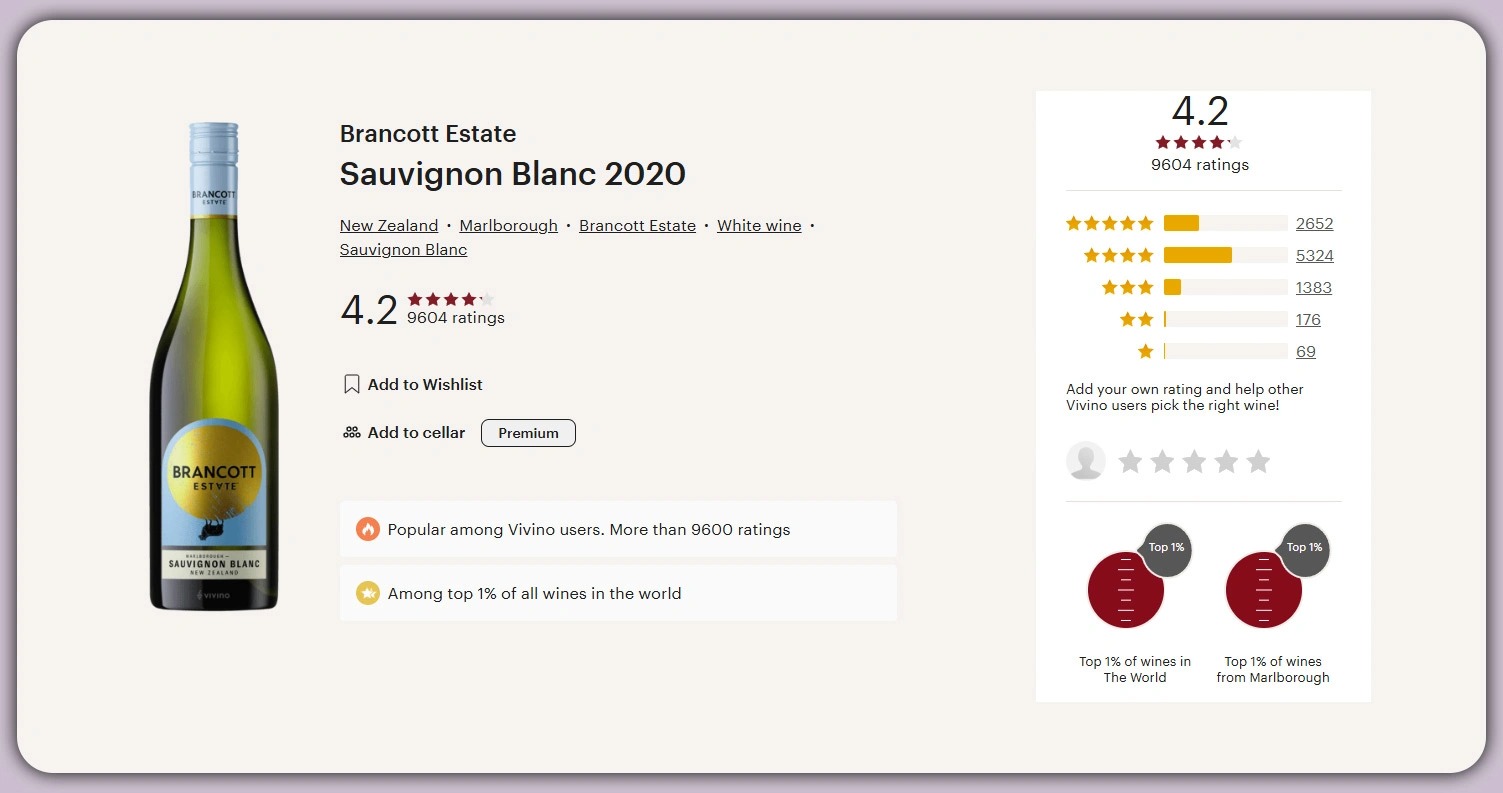Click the Premium badge button

click(x=528, y=433)
